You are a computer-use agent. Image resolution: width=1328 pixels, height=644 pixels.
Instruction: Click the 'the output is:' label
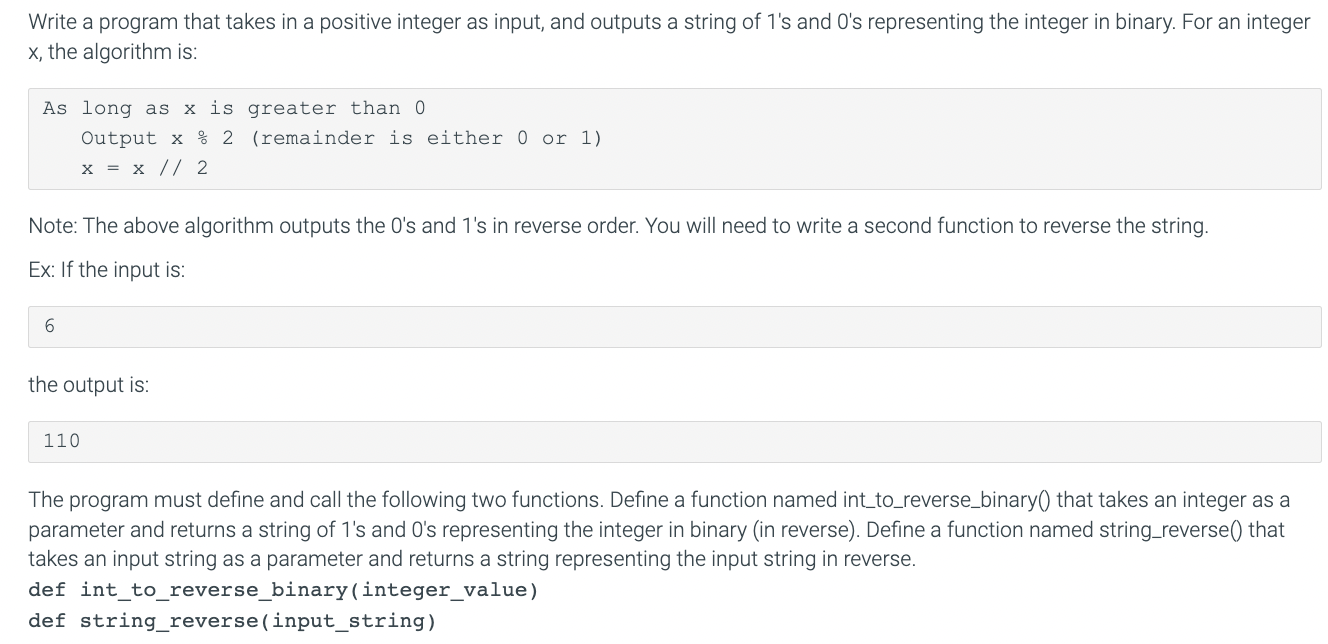point(89,385)
